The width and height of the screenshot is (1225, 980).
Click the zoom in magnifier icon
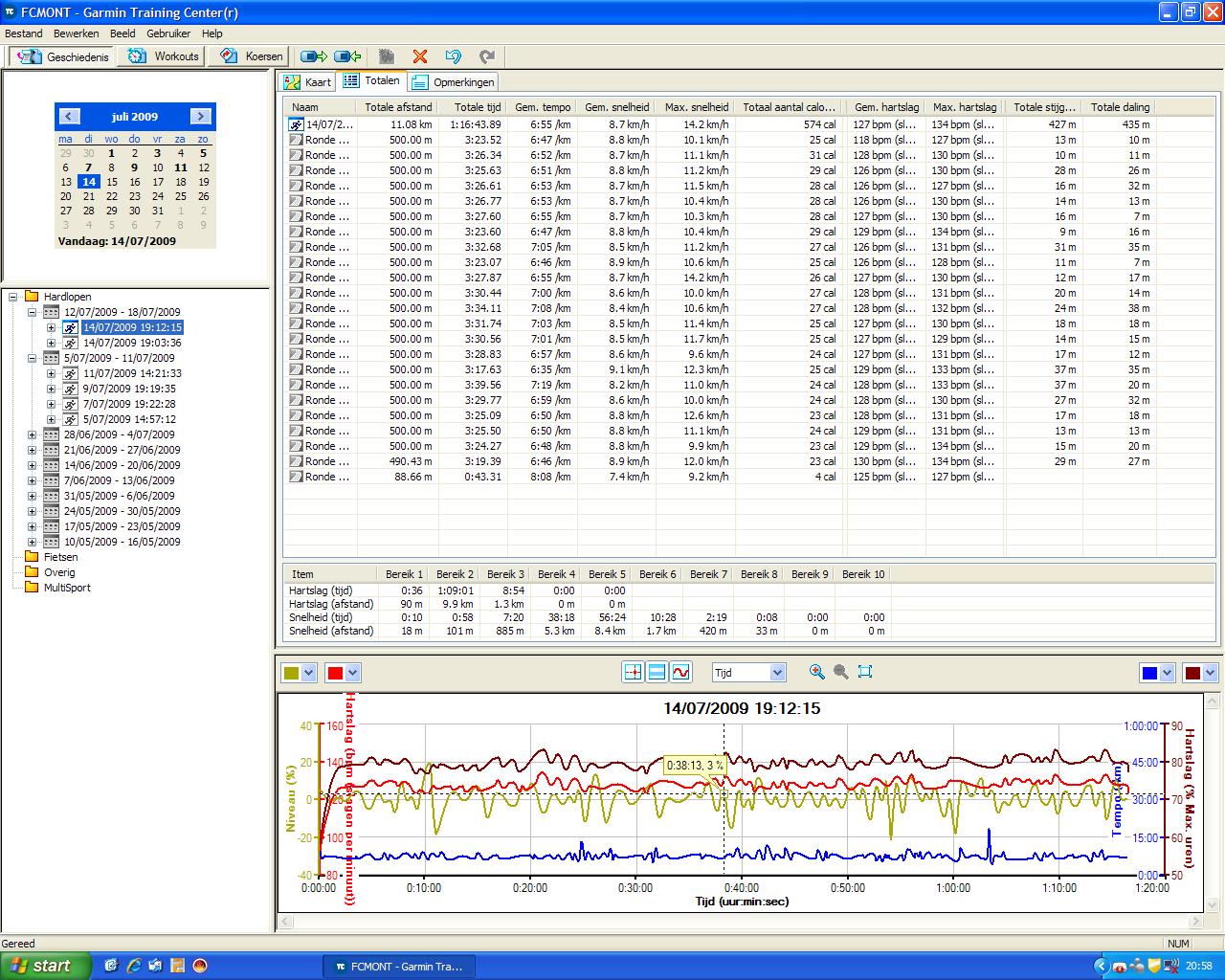[816, 672]
